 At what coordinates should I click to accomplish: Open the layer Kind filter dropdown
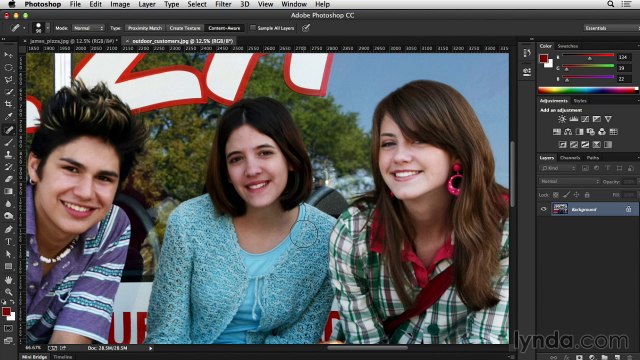click(x=558, y=168)
